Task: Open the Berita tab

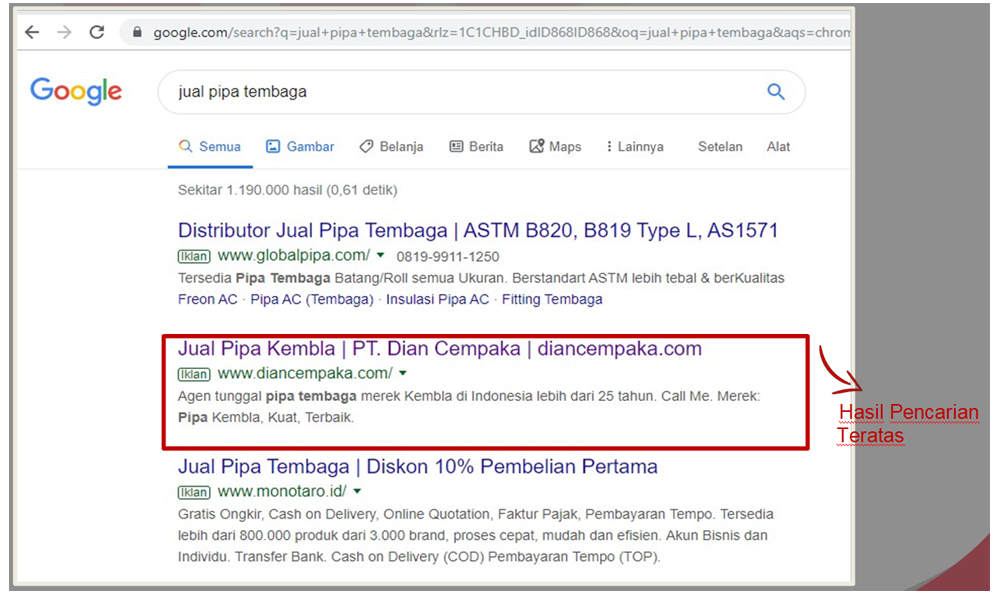Action: (x=476, y=147)
